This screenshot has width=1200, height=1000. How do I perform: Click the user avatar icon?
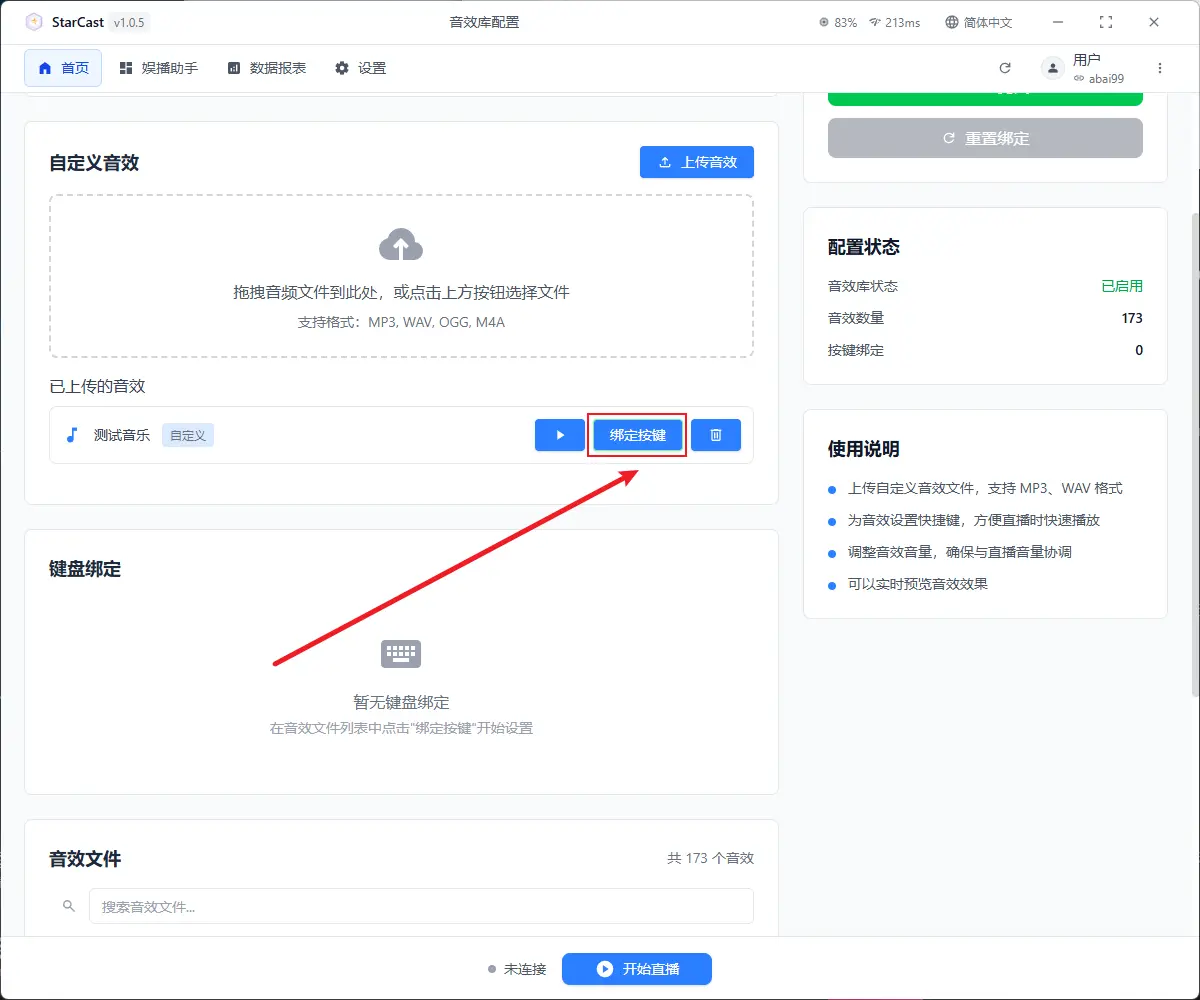point(1052,68)
